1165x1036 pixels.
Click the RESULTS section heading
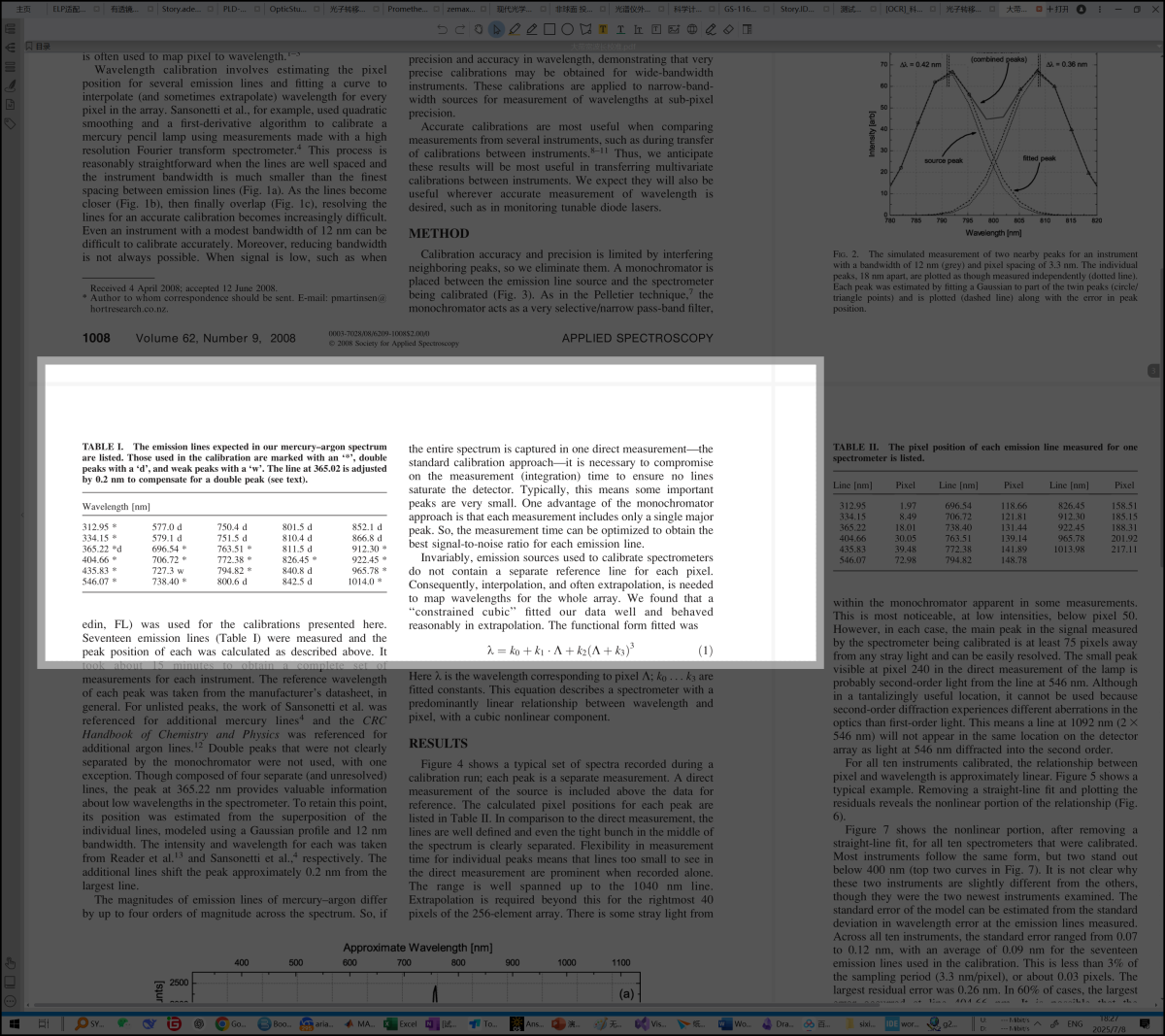click(x=438, y=743)
